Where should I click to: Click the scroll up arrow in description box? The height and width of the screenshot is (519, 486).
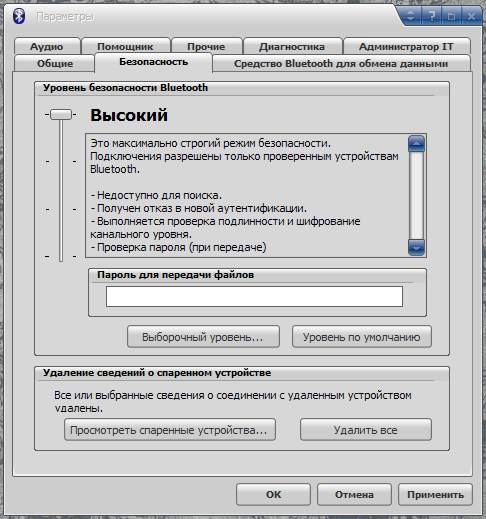coord(416,144)
